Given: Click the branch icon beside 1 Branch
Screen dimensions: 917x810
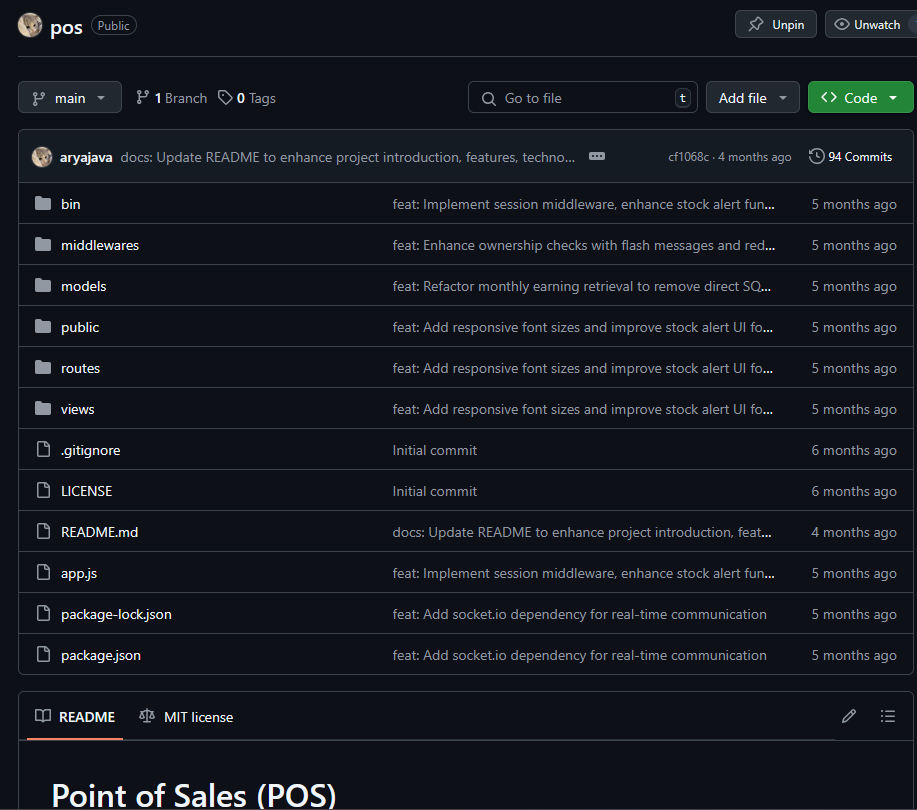Looking at the screenshot, I should tap(143, 98).
